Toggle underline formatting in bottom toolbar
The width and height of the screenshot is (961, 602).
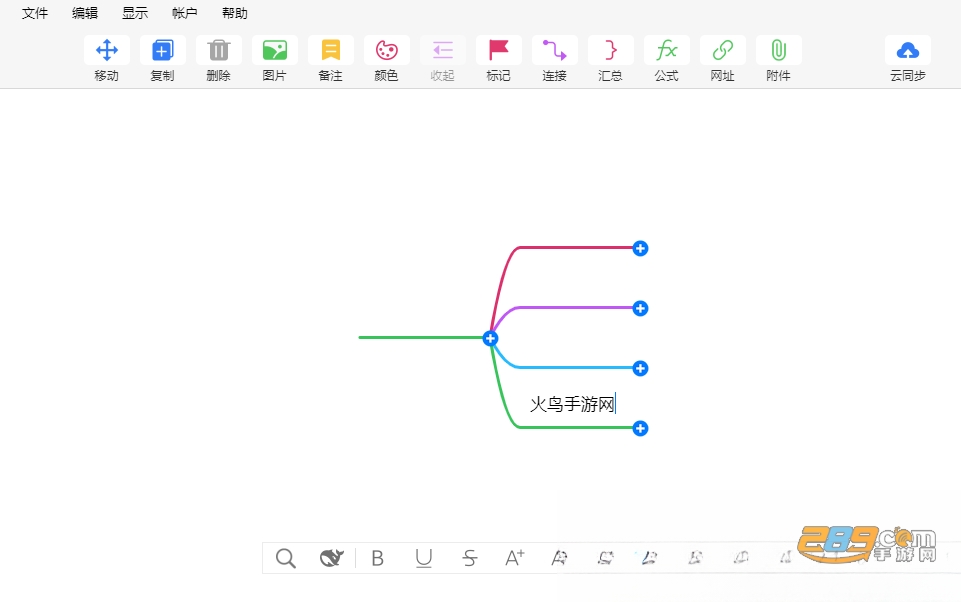coord(424,558)
